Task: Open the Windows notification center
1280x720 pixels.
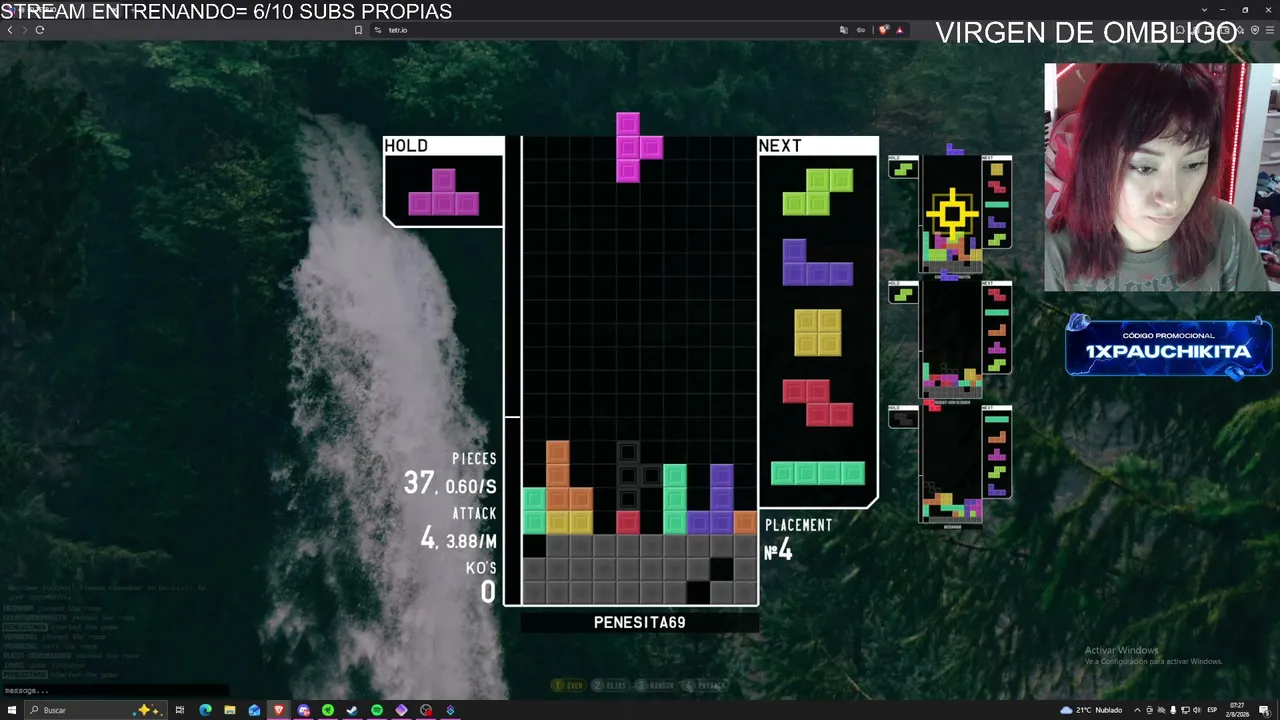Action: [x=1265, y=710]
